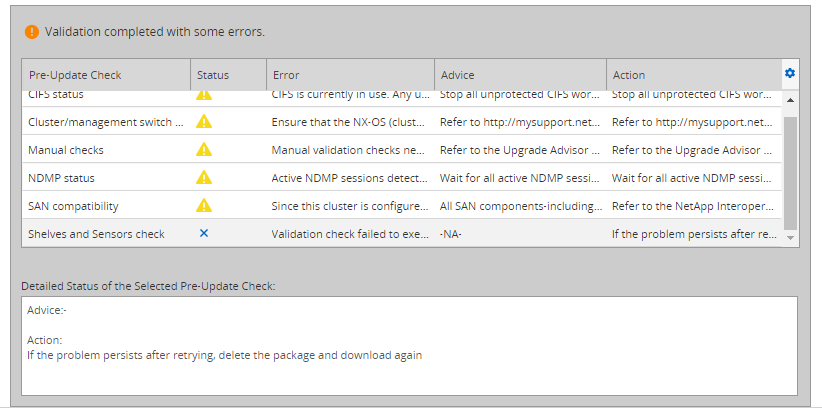The image size is (822, 416).
Task: Click the Advice column header
Action: tap(519, 74)
